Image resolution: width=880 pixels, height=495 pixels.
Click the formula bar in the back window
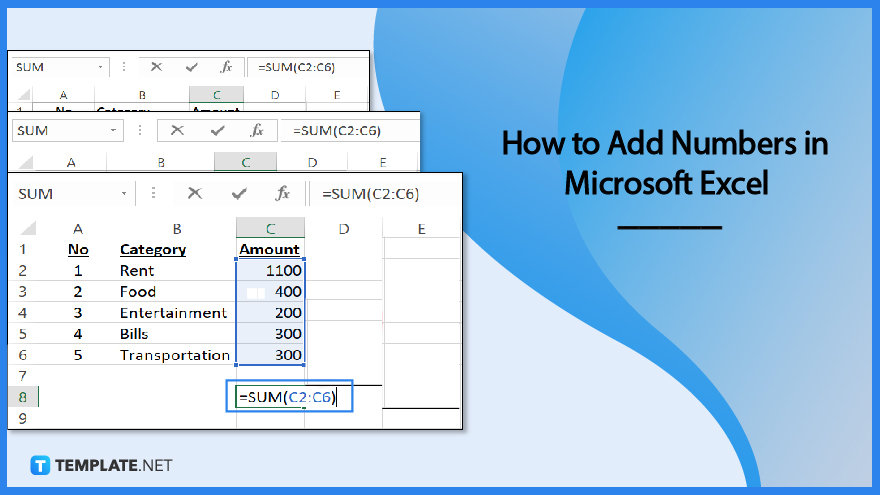[307, 67]
